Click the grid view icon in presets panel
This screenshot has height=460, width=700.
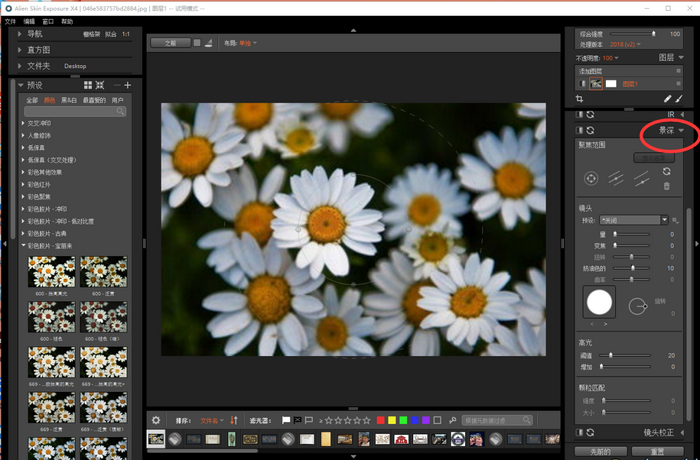pyautogui.click(x=88, y=86)
